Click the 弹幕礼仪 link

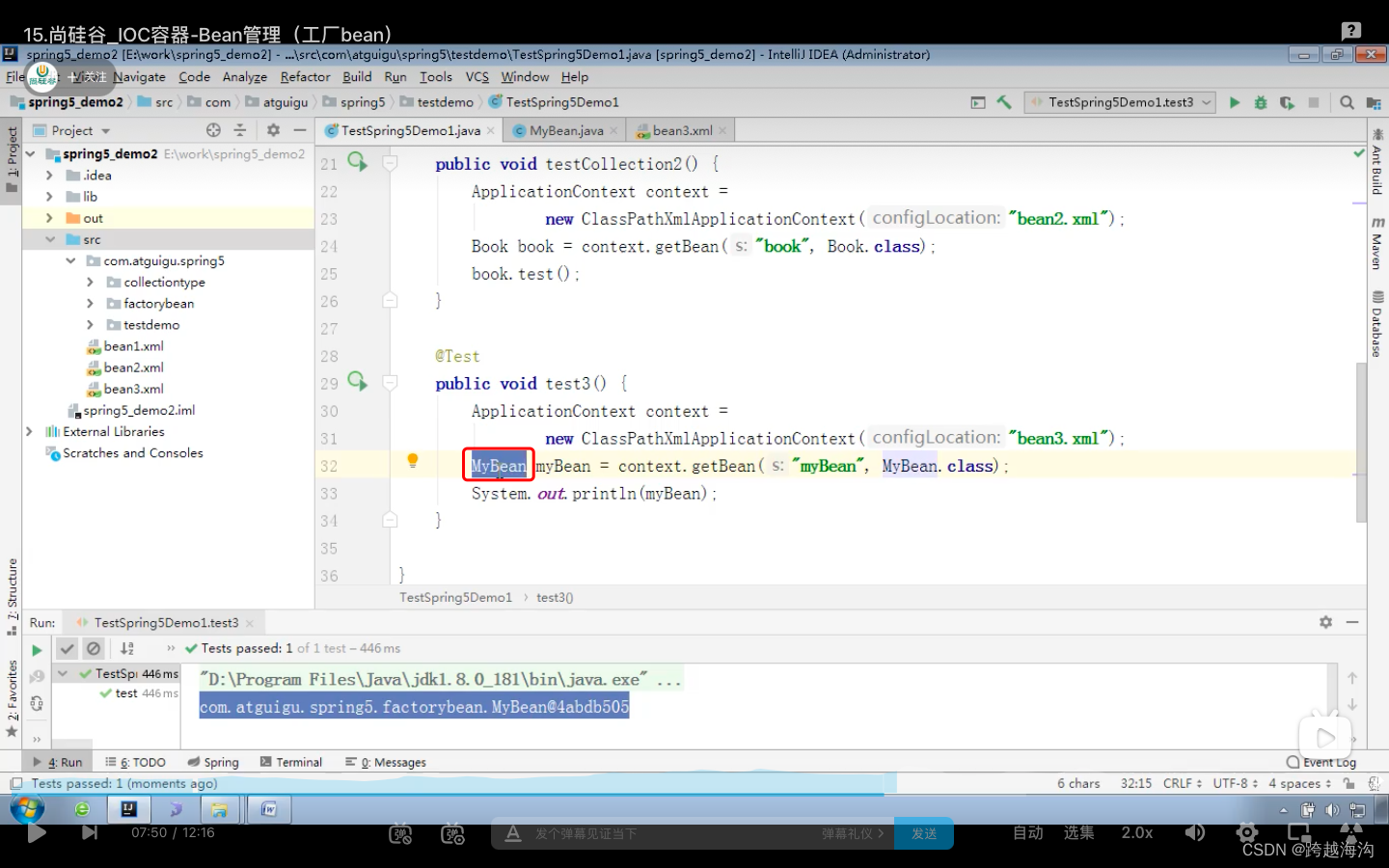[x=853, y=833]
